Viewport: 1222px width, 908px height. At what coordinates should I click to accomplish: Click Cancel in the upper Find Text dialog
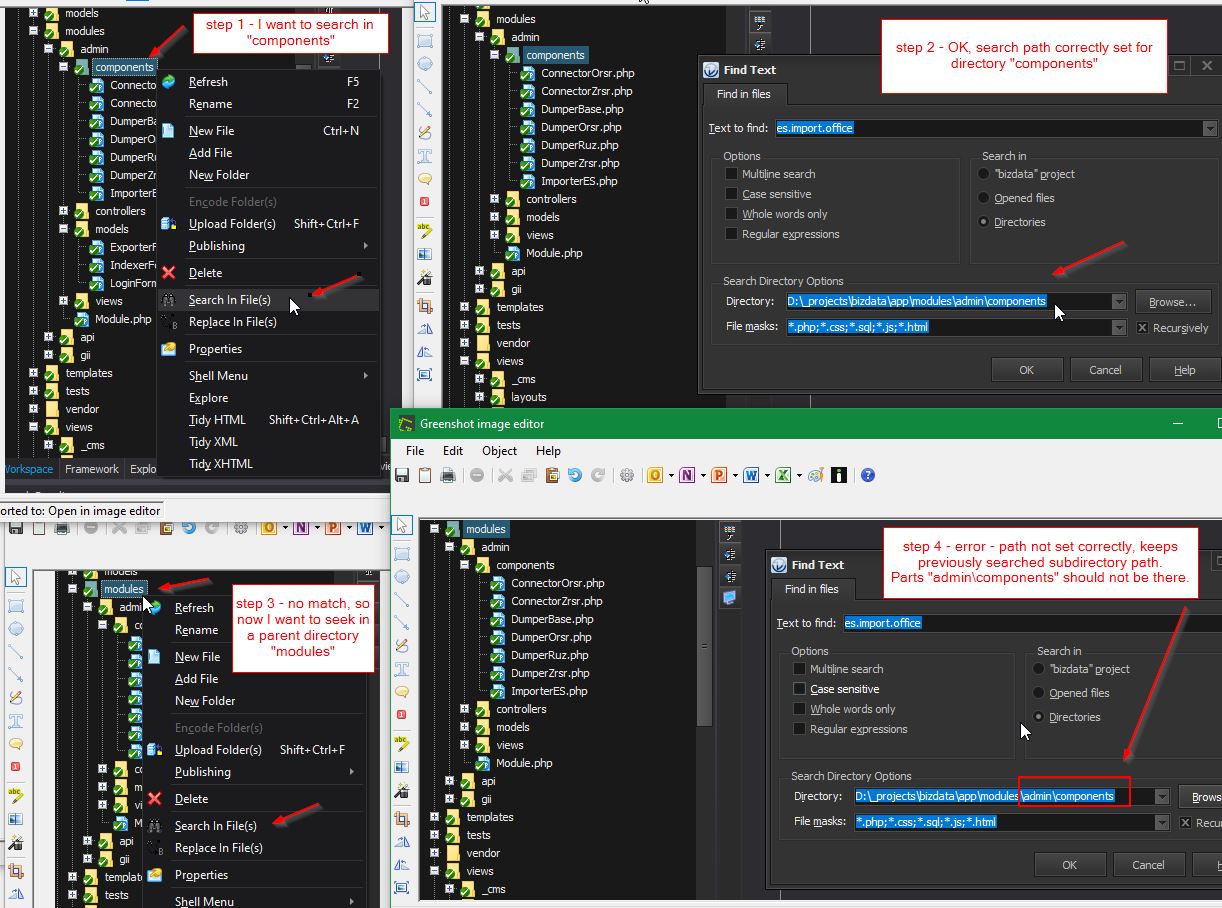point(1105,370)
